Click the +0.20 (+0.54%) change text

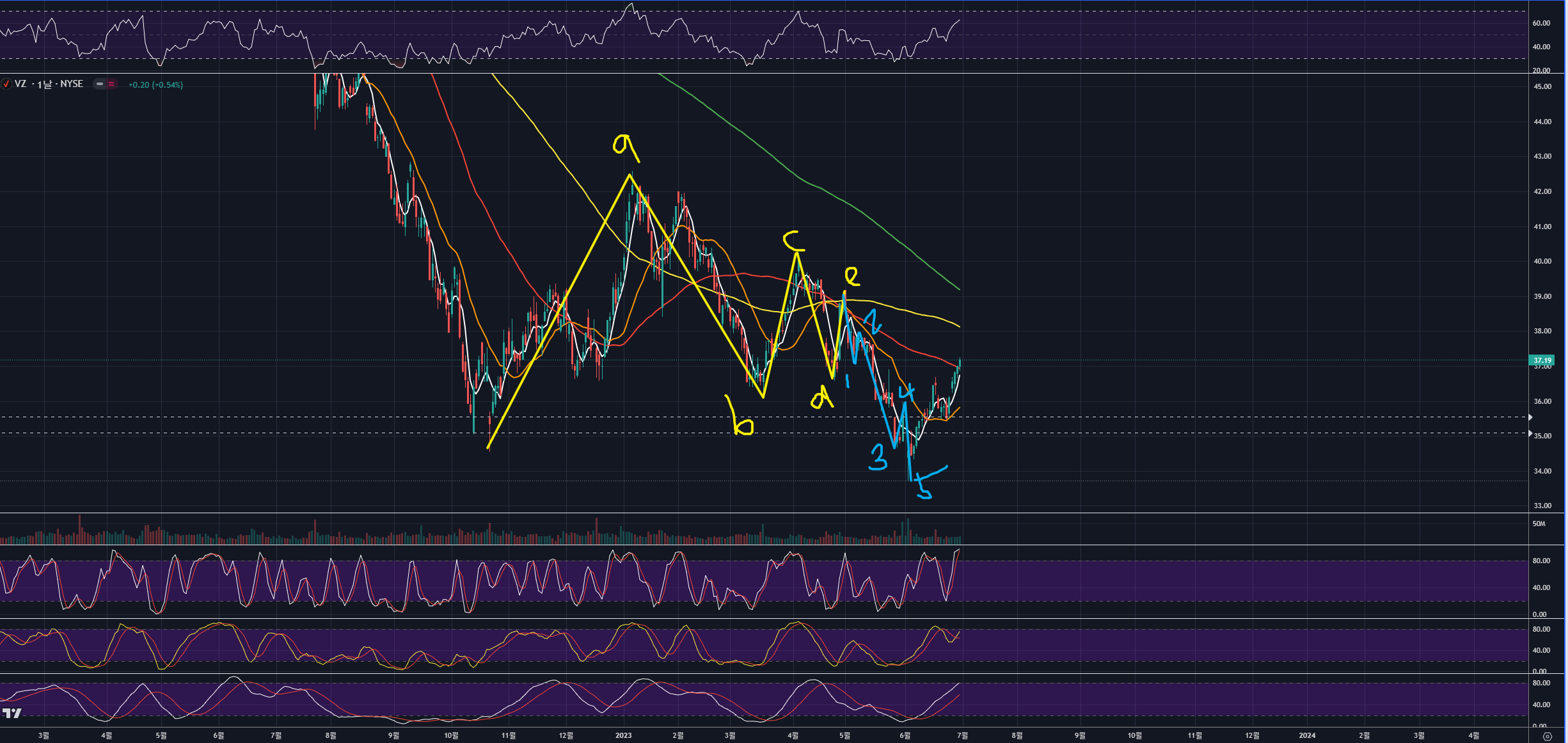[x=155, y=84]
